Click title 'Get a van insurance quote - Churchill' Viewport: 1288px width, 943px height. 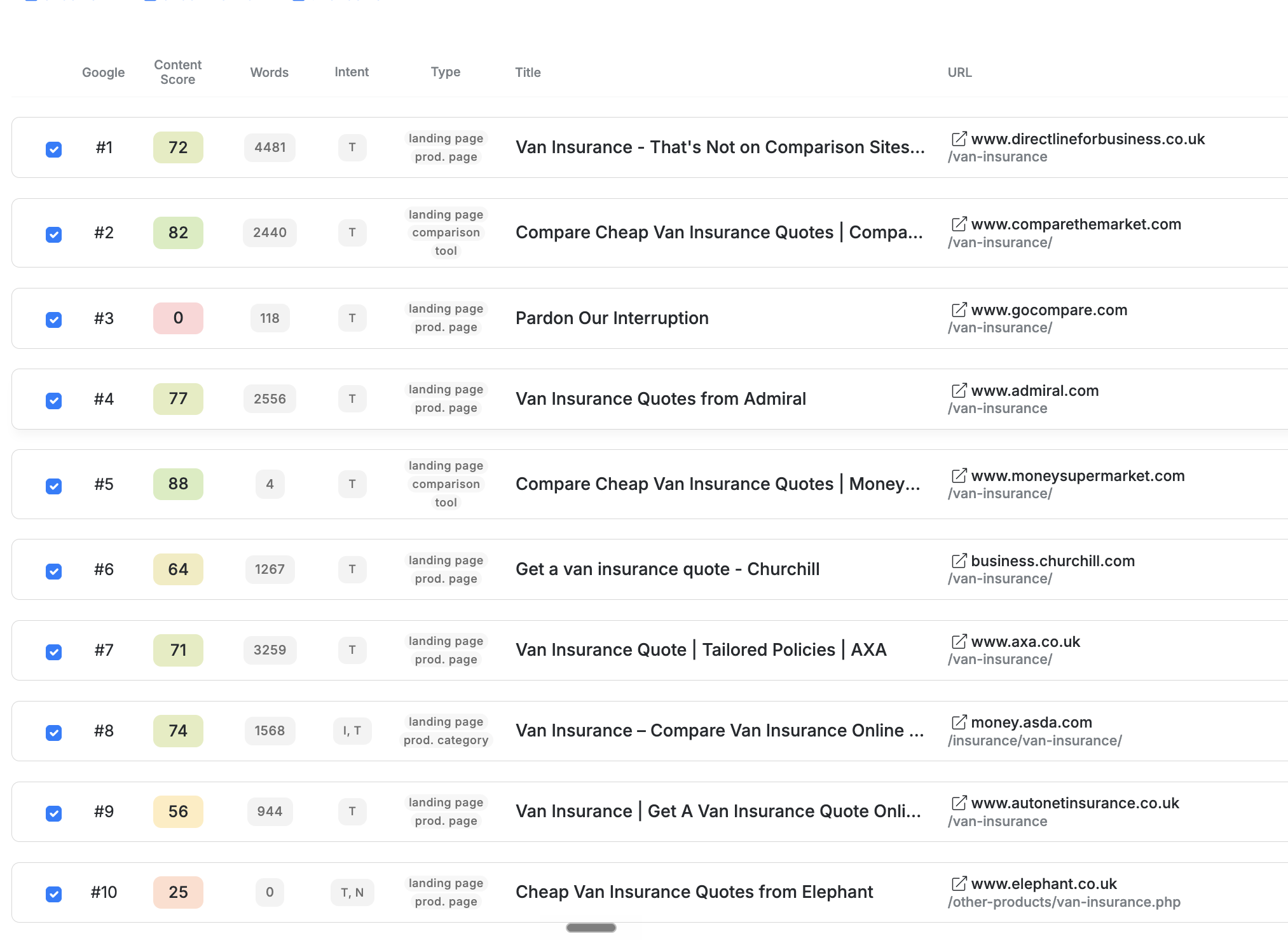[668, 569]
